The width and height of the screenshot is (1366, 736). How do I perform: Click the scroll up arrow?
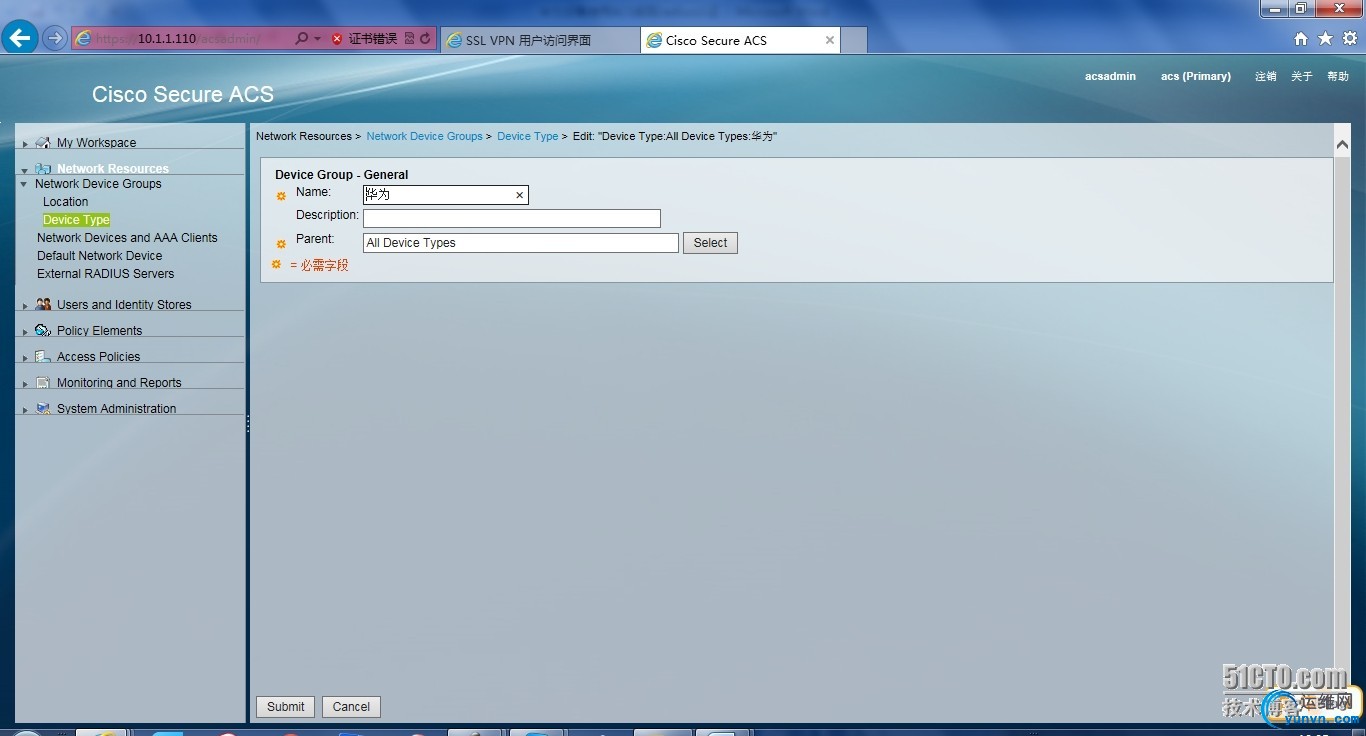coord(1342,145)
